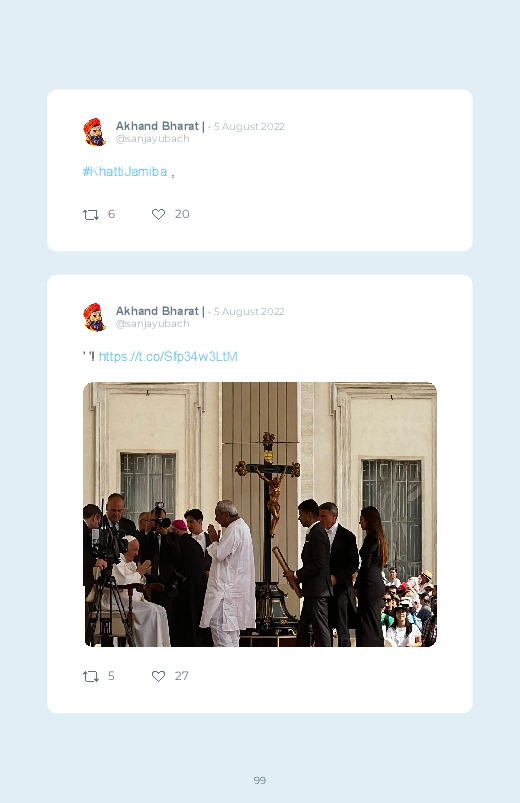The image size is (520, 803).
Task: Click the retweet count 5
Action: click(x=111, y=676)
